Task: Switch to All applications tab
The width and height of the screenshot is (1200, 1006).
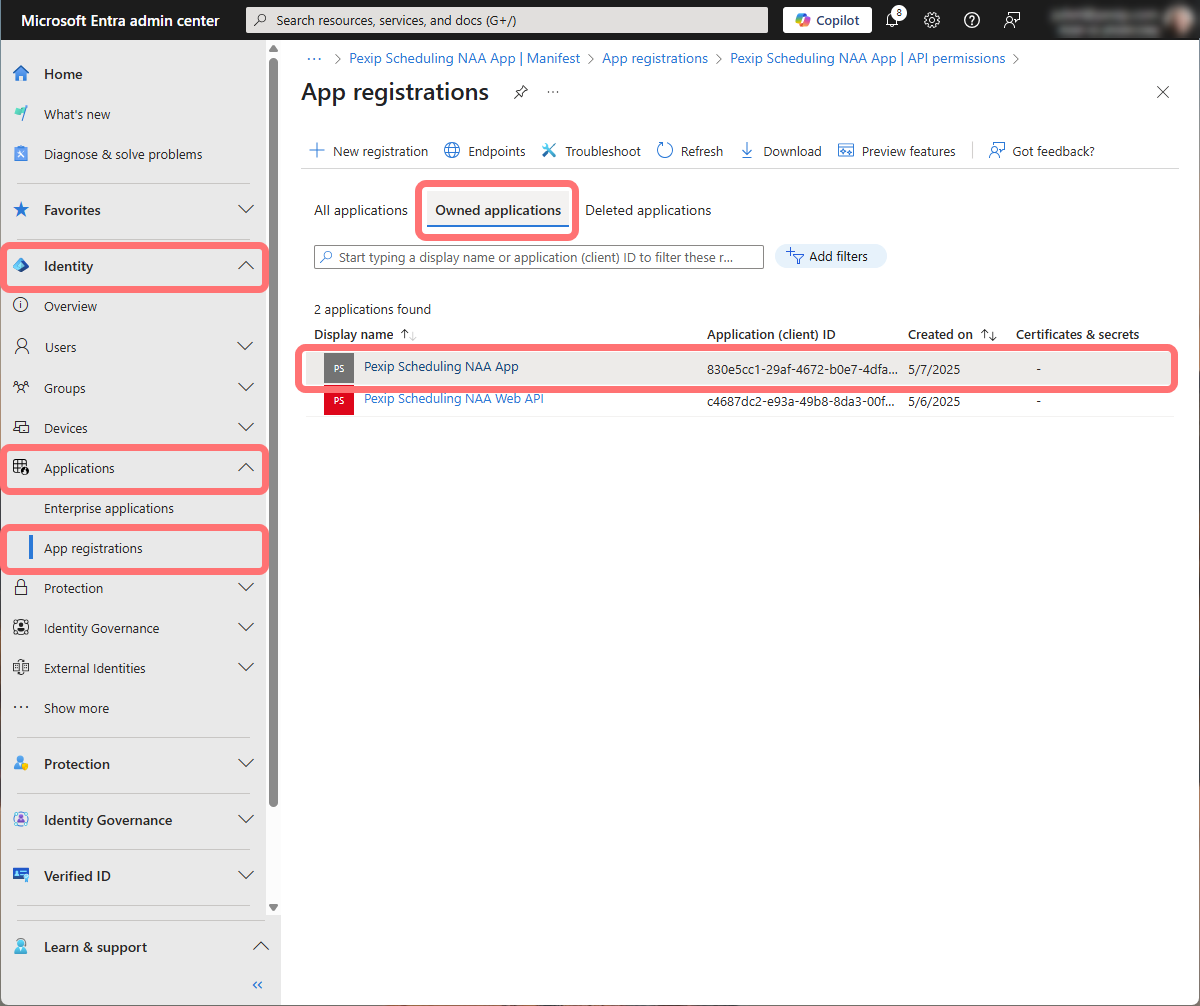Action: (x=360, y=211)
